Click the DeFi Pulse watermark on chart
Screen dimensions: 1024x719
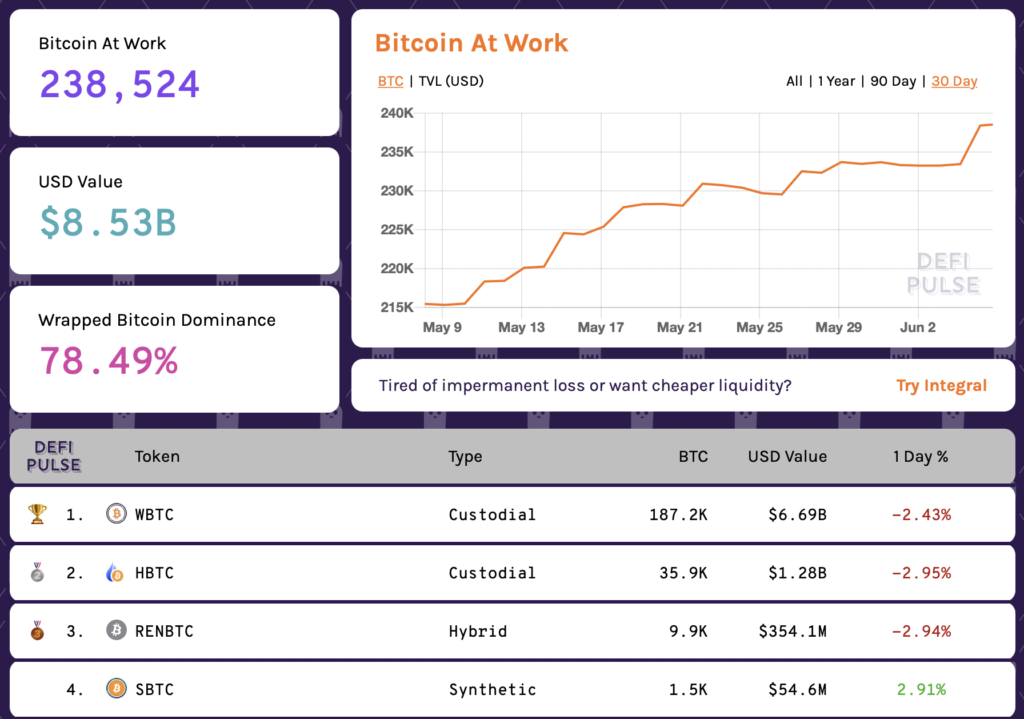(x=942, y=273)
